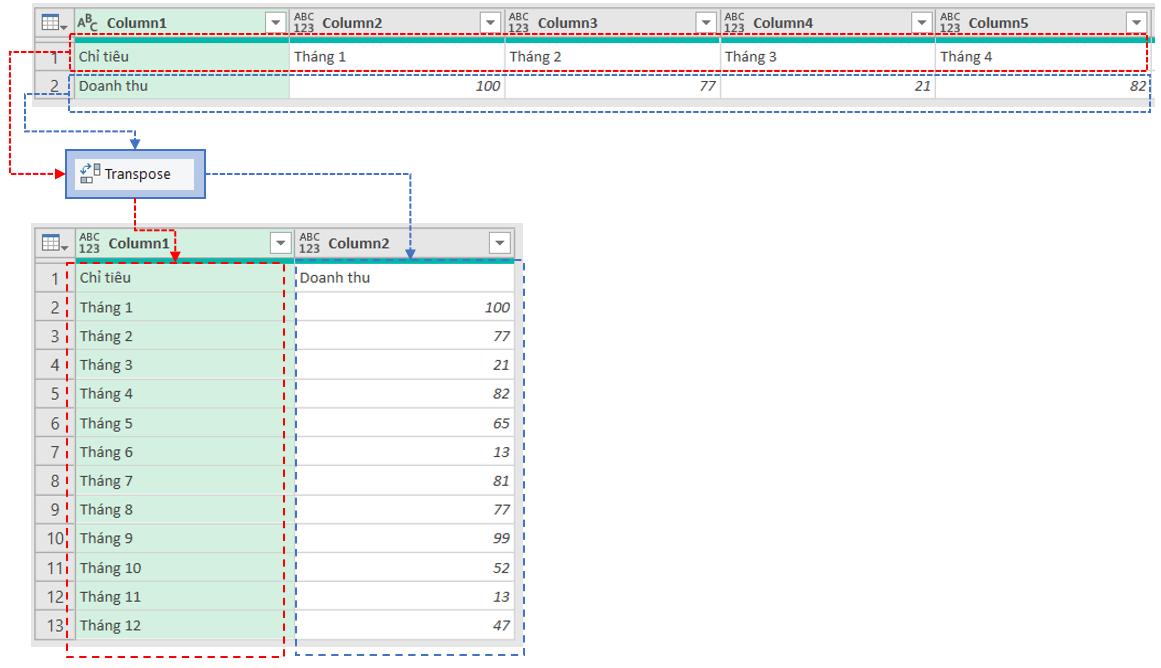
Task: Click the 'Tháng 8' cell
Action: pos(184,510)
